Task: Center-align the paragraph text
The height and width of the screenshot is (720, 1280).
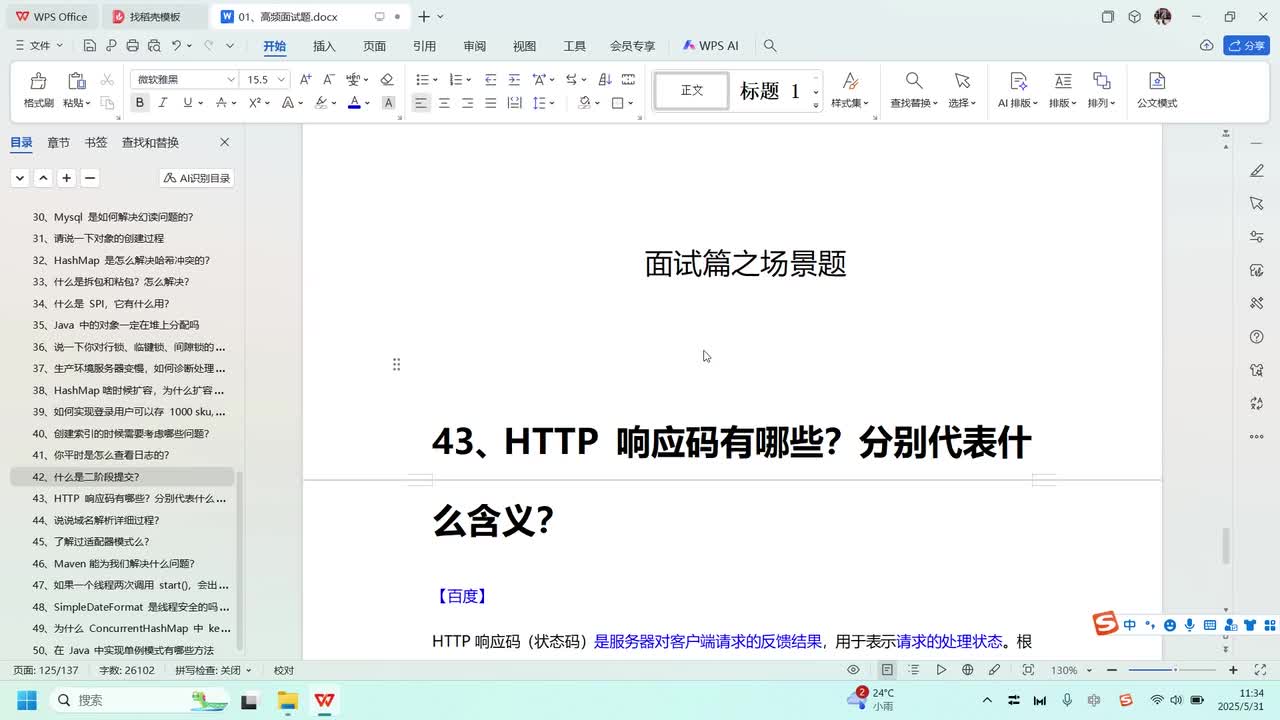Action: tap(444, 103)
